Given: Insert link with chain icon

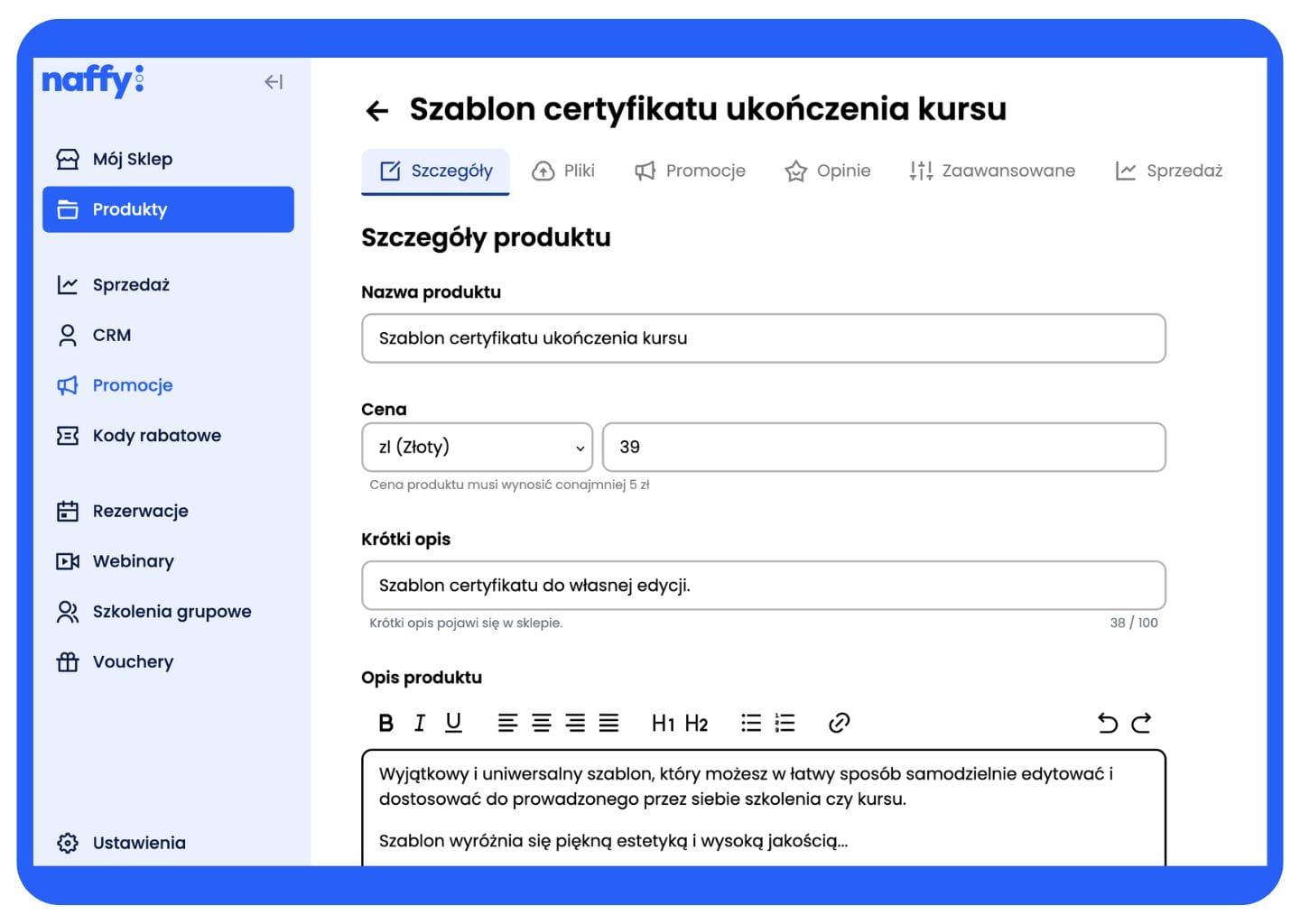Looking at the screenshot, I should [x=840, y=723].
